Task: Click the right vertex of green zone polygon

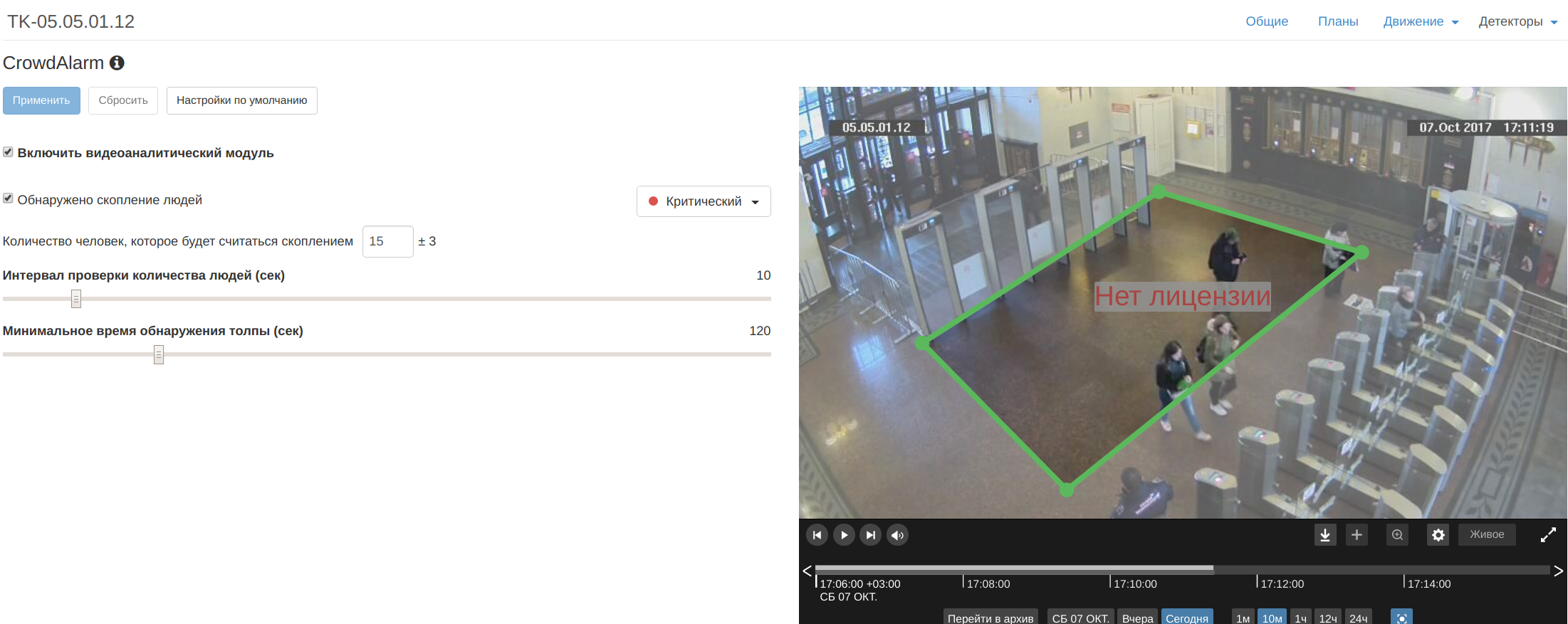Action: pos(1361,252)
